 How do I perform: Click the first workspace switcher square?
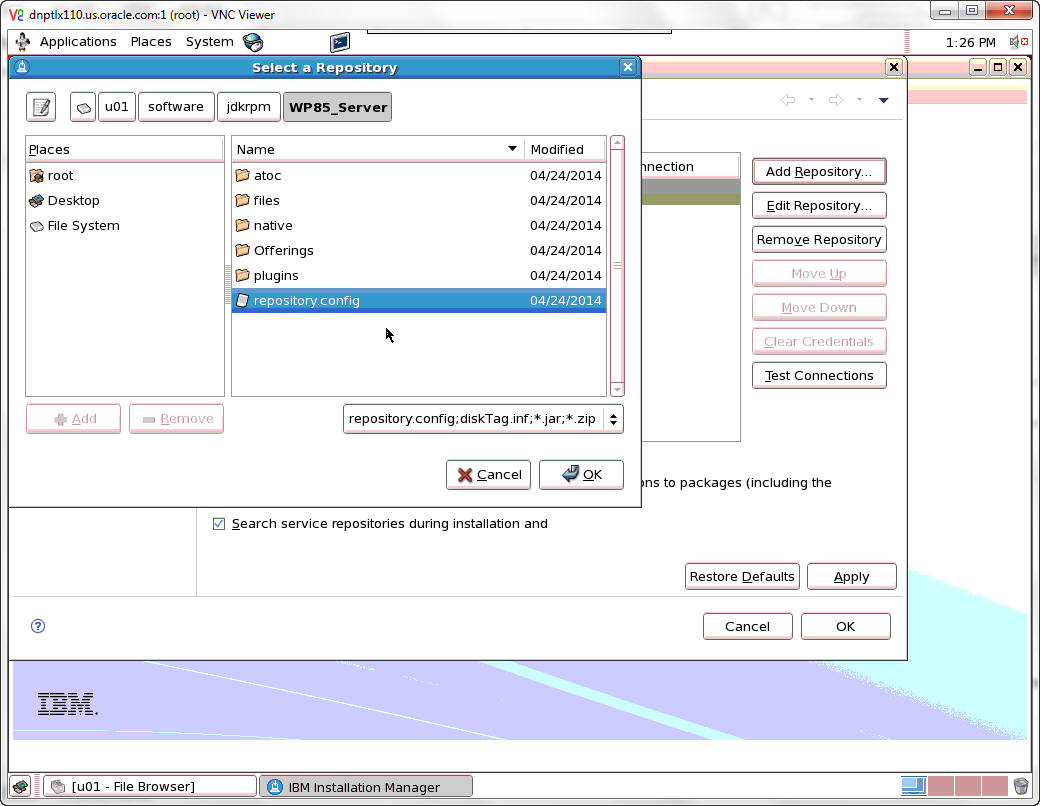914,786
